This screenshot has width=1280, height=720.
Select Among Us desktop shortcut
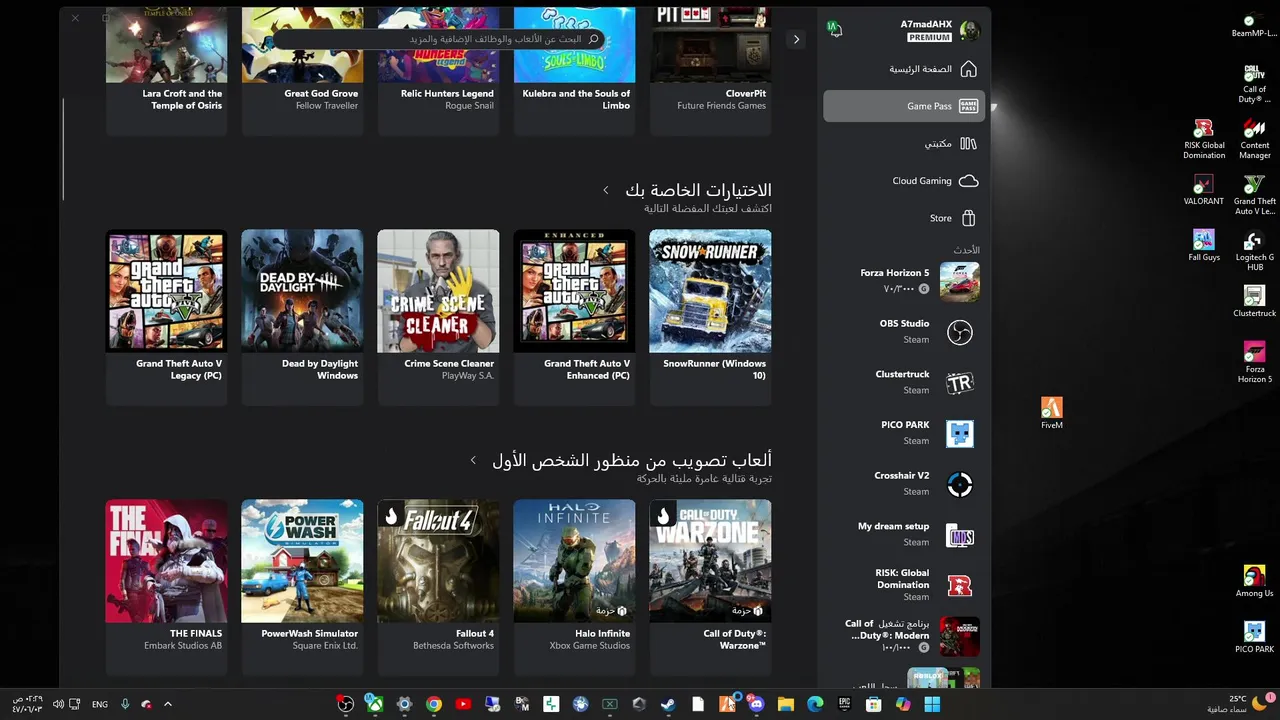click(1254, 582)
